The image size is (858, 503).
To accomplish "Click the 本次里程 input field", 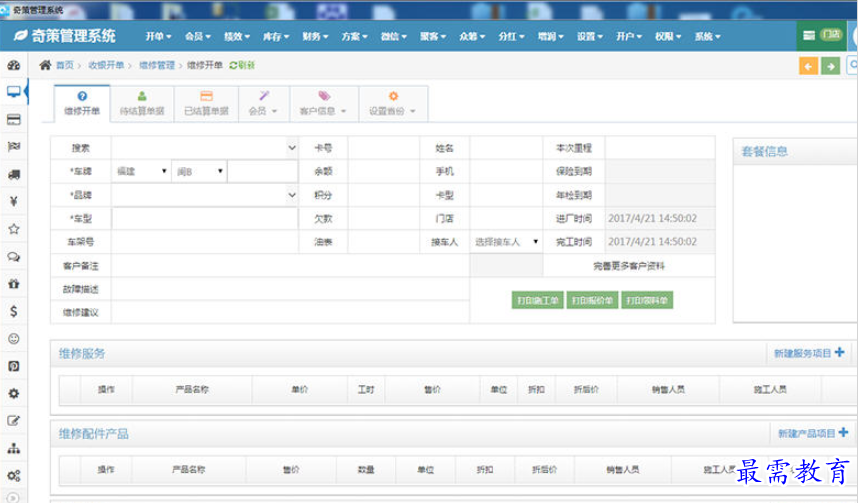I will (x=660, y=148).
